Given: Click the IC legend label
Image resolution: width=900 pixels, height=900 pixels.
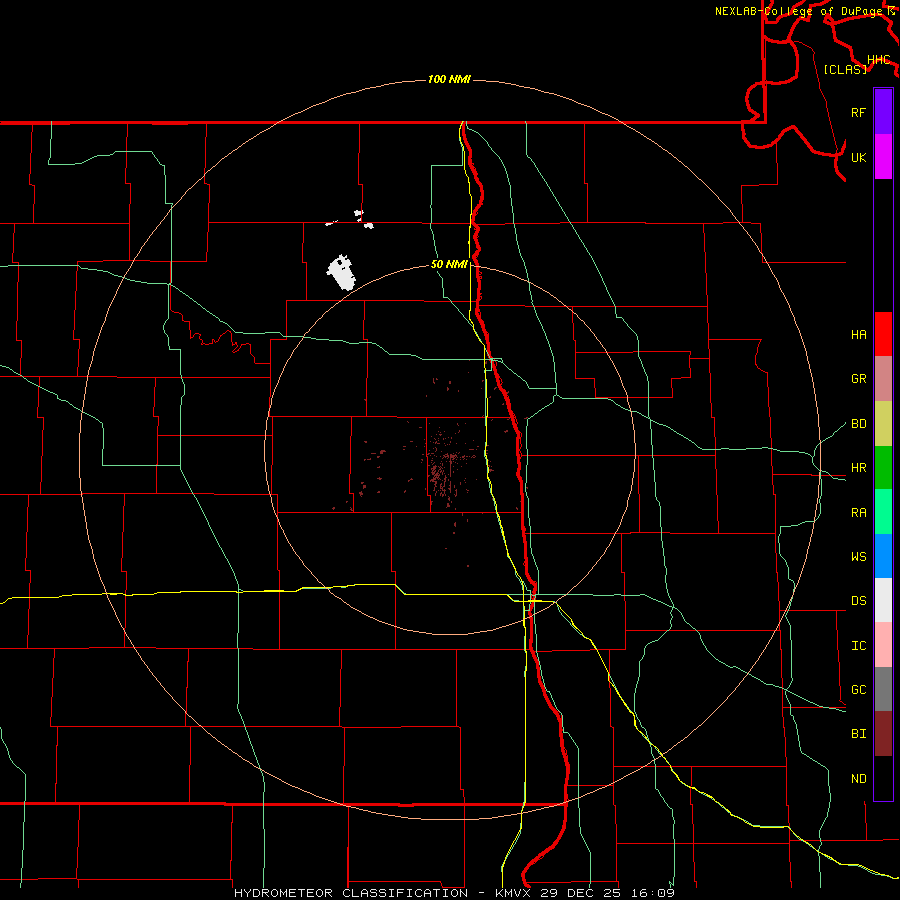Looking at the screenshot, I should click(x=858, y=646).
